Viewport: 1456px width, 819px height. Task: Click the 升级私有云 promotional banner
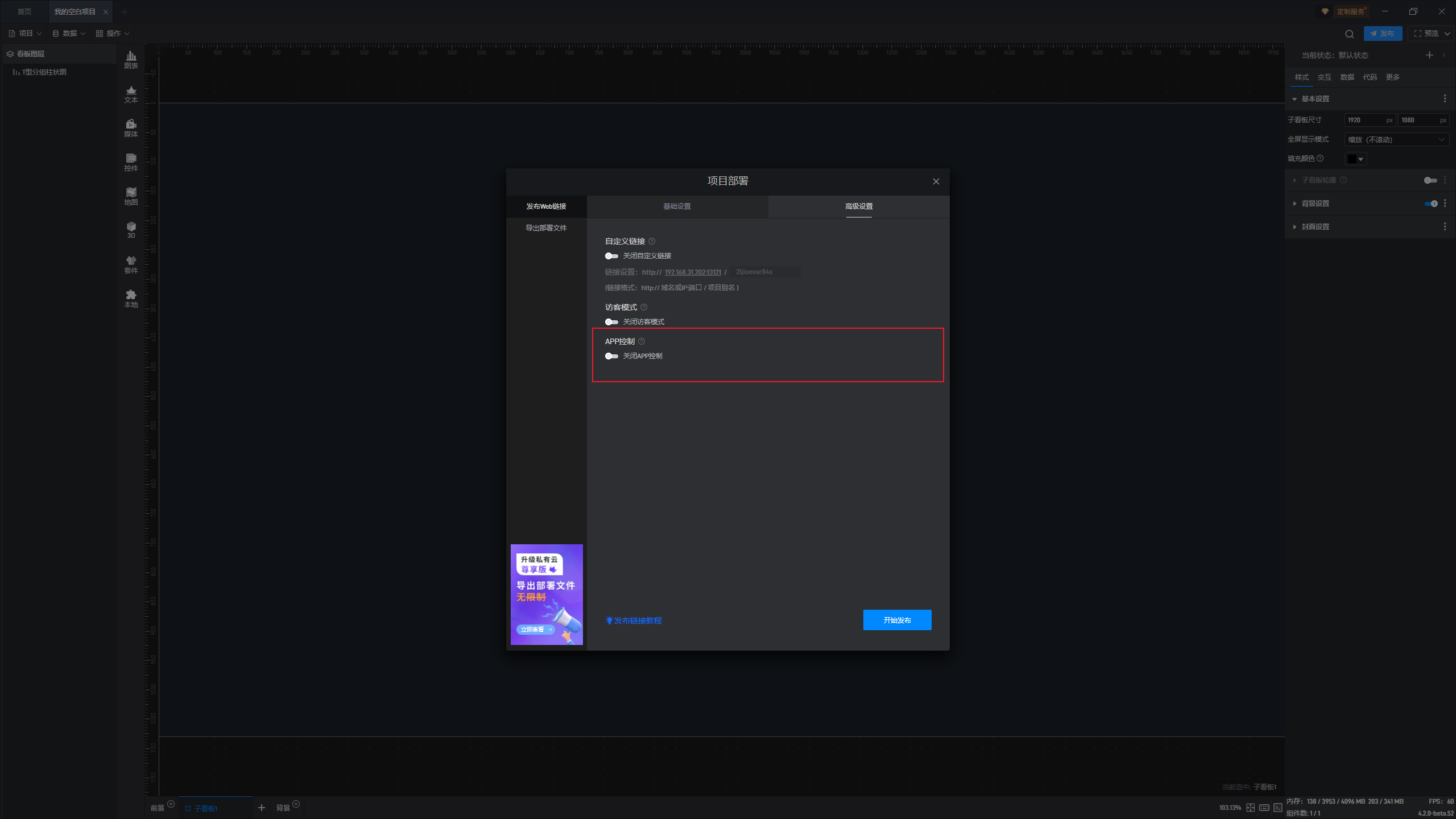pos(547,594)
